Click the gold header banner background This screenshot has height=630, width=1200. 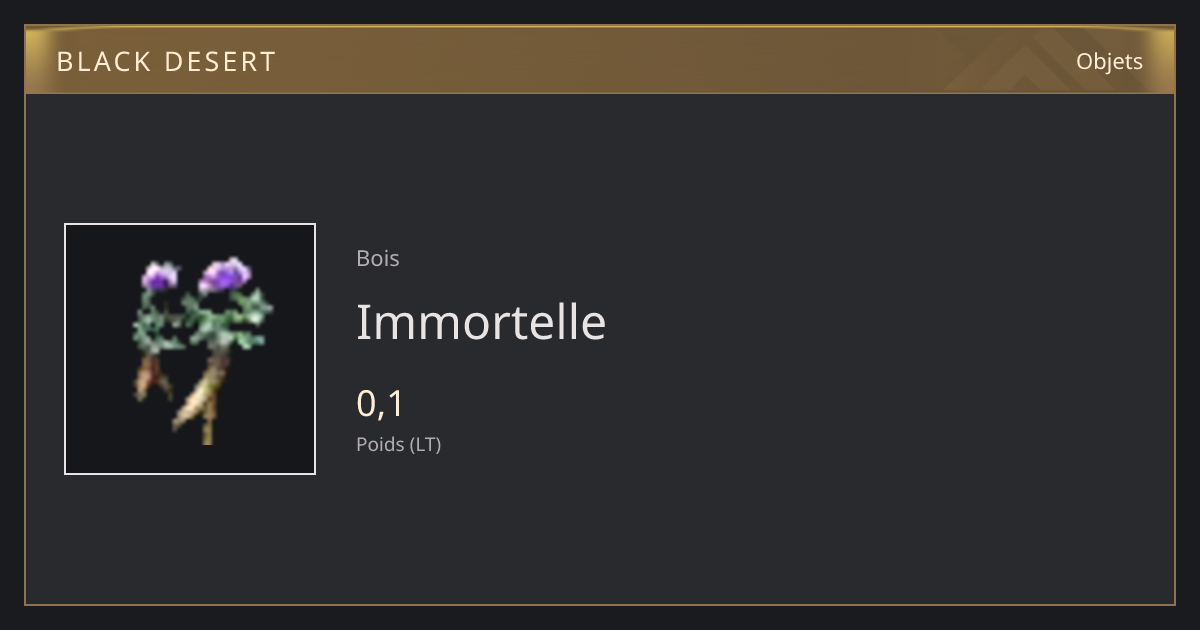600,60
